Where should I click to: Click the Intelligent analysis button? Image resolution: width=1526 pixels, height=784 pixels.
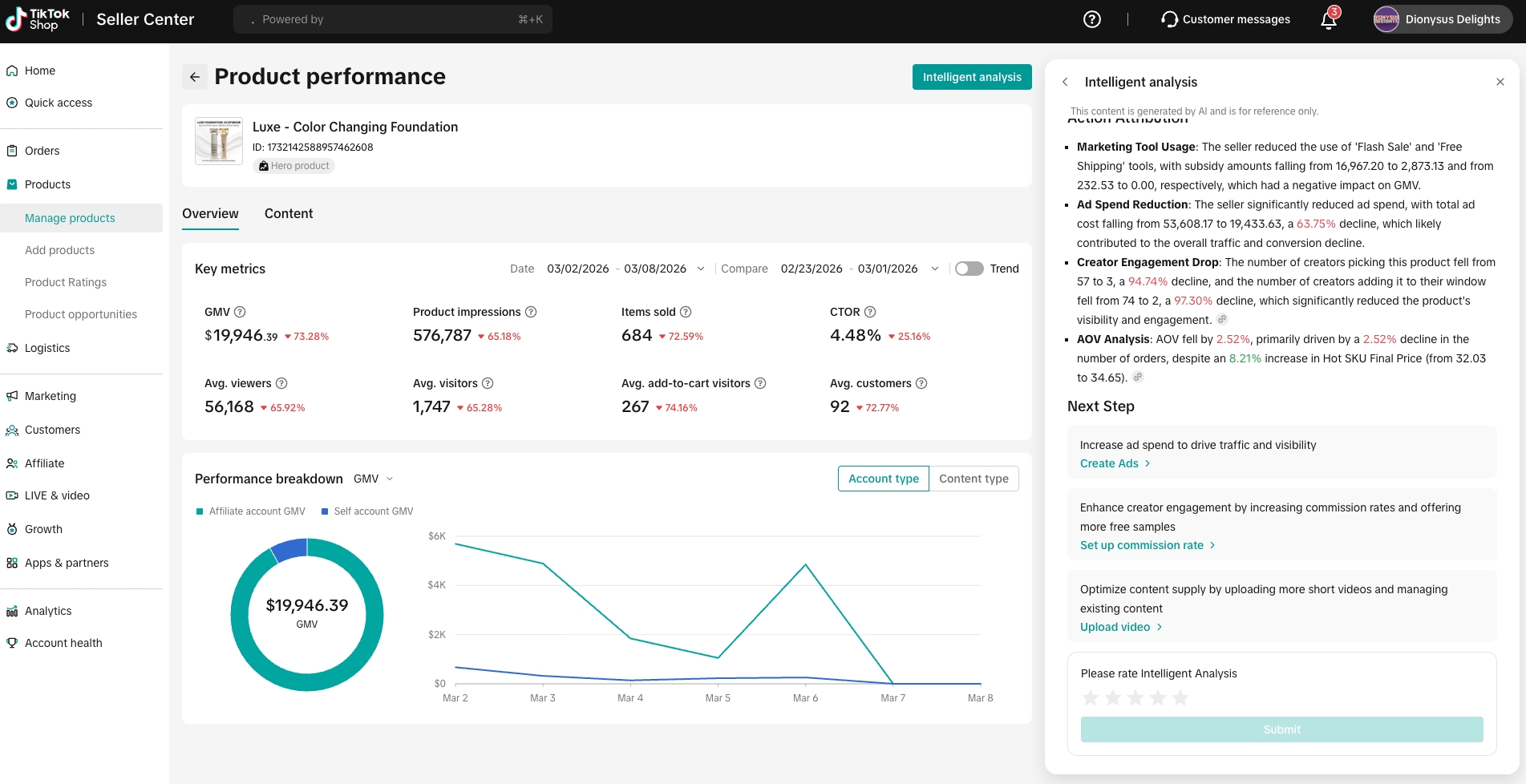point(971,77)
